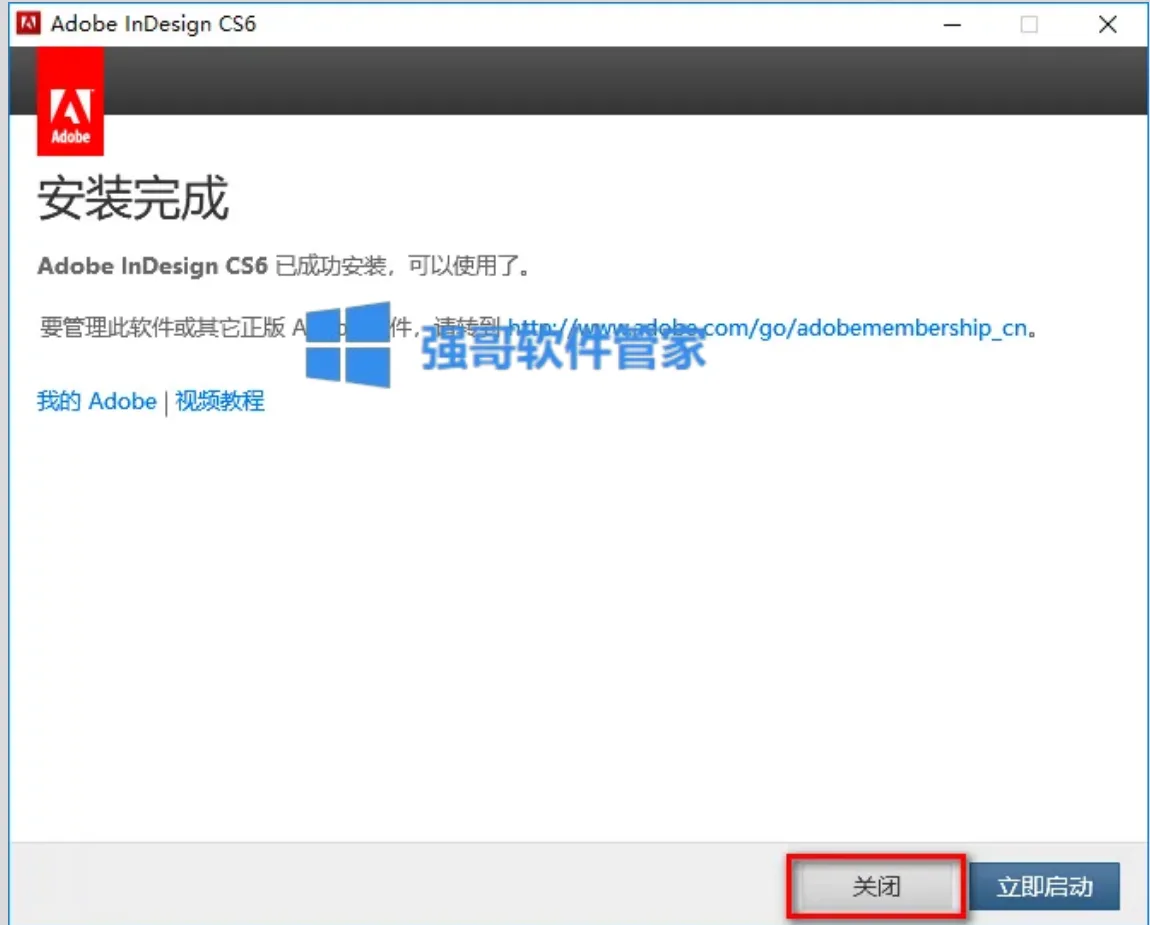Launch InDesign with 立即启动 button
Image resolution: width=1150 pixels, height=925 pixels.
(x=1044, y=886)
